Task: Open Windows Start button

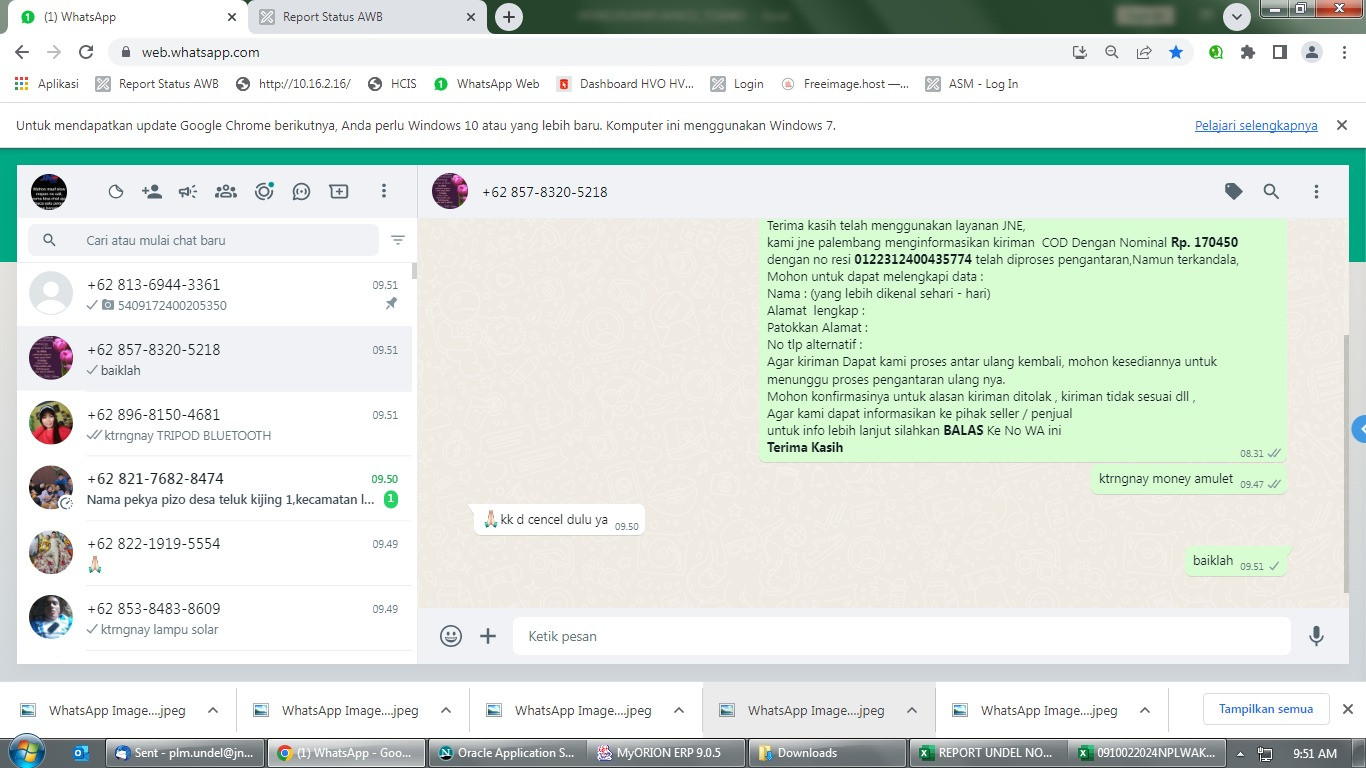Action: [x=26, y=752]
